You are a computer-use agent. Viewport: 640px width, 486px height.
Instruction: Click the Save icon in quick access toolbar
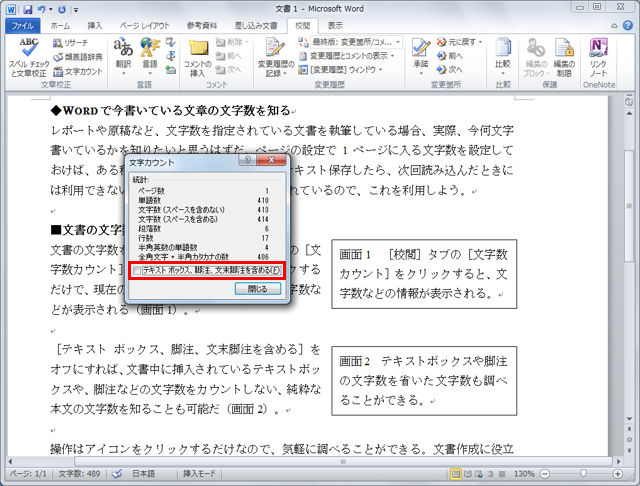(27, 9)
